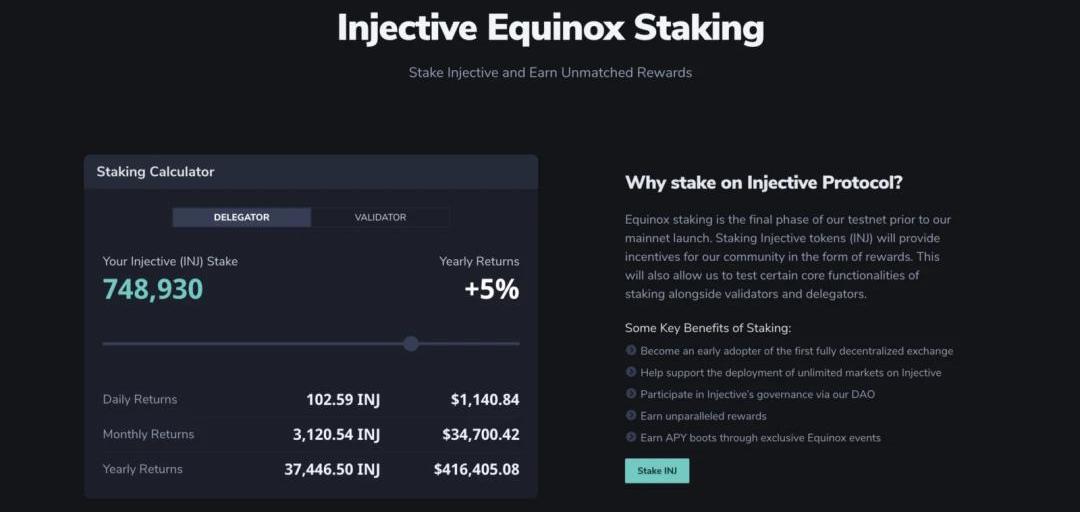Select the Daily Returns 102.59 INJ value
The width and height of the screenshot is (1080, 512).
pyautogui.click(x=343, y=400)
